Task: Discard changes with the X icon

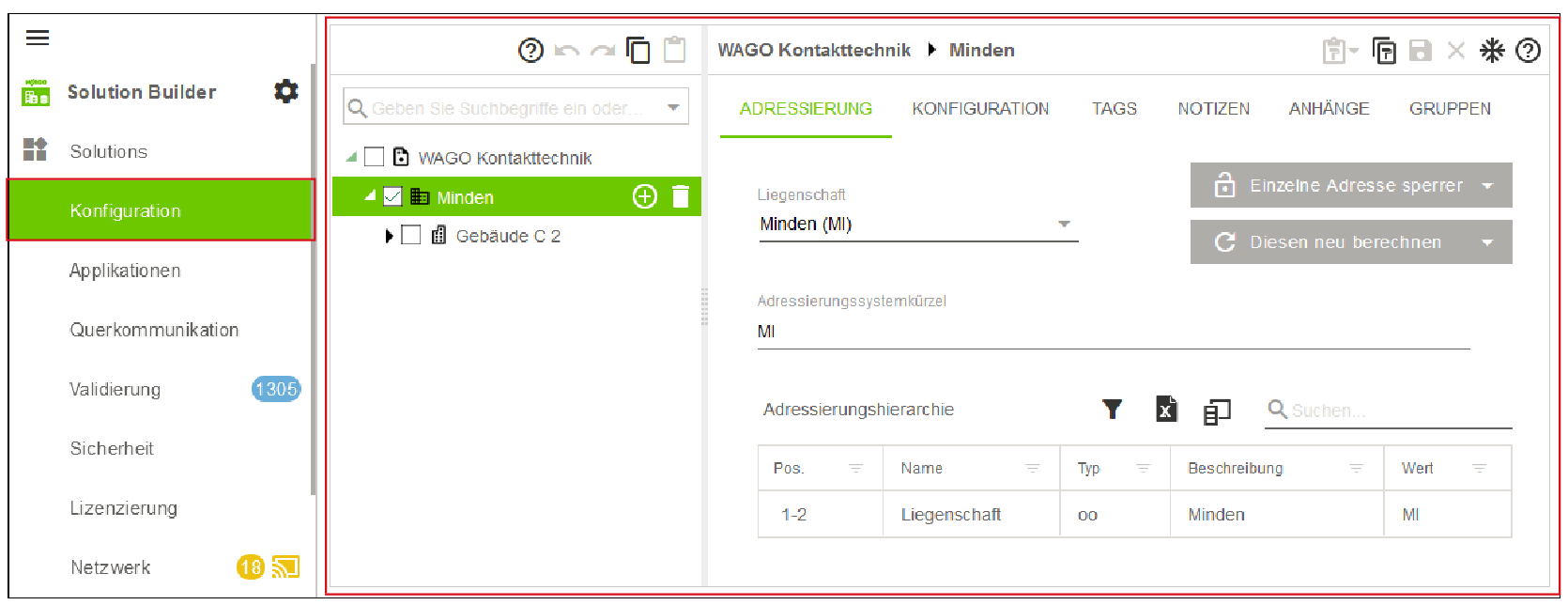Action: (1456, 51)
